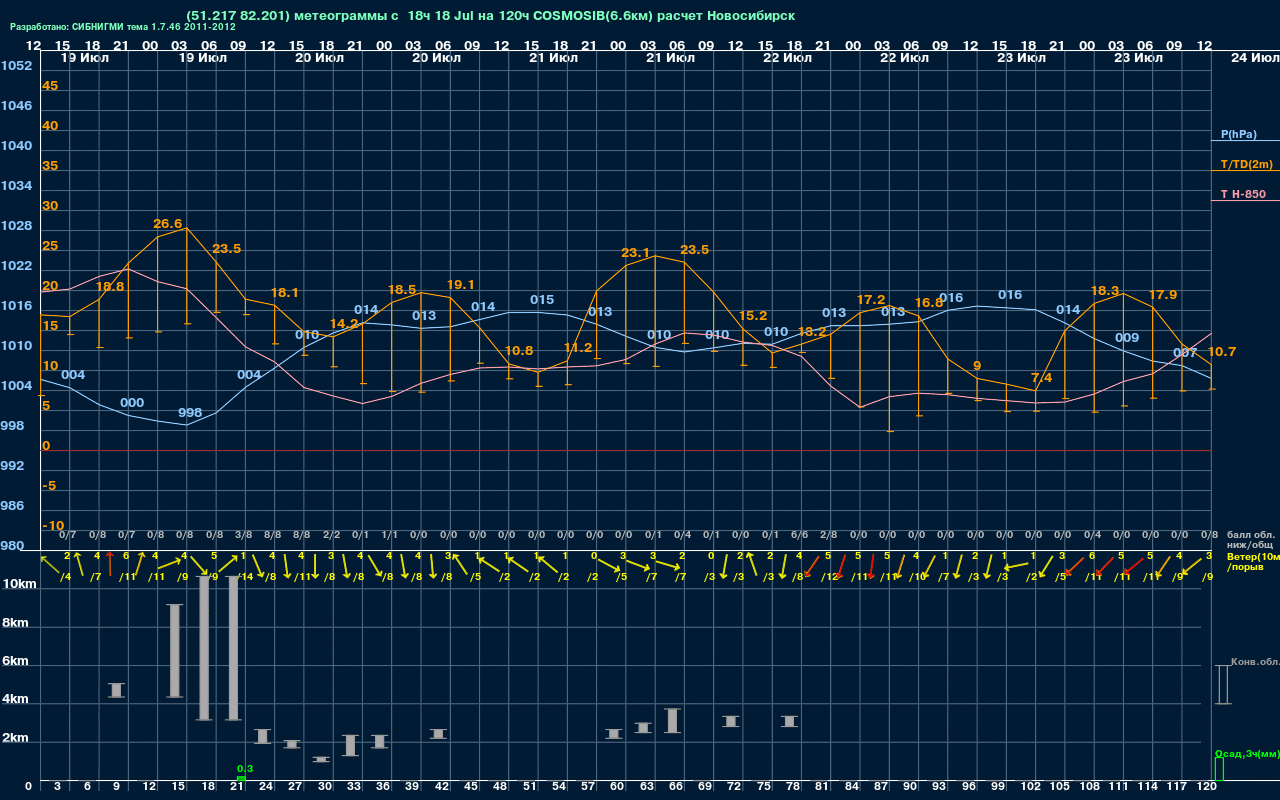Click the -10 temperature axis label

(x=54, y=526)
